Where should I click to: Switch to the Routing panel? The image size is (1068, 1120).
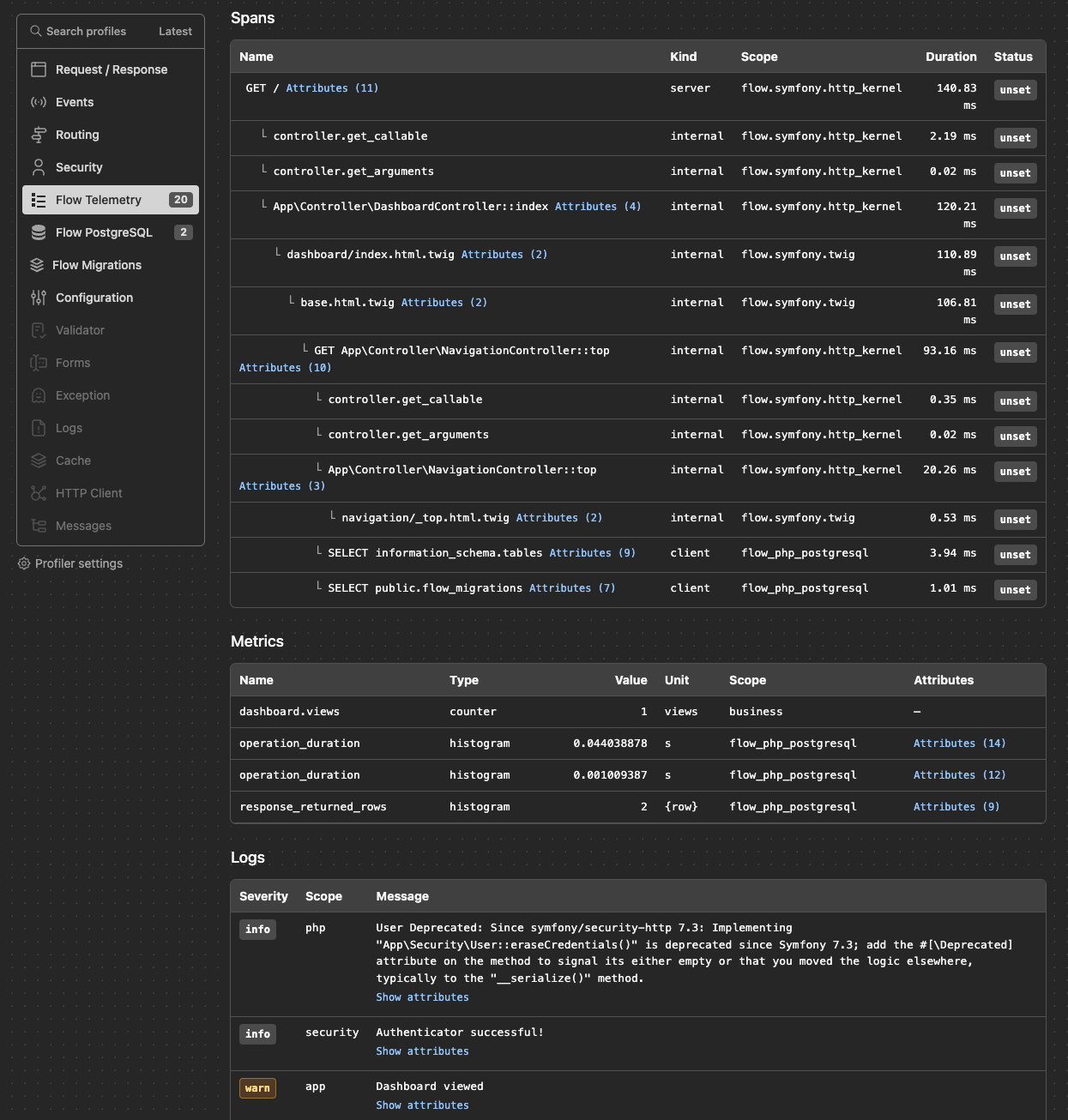coord(111,135)
